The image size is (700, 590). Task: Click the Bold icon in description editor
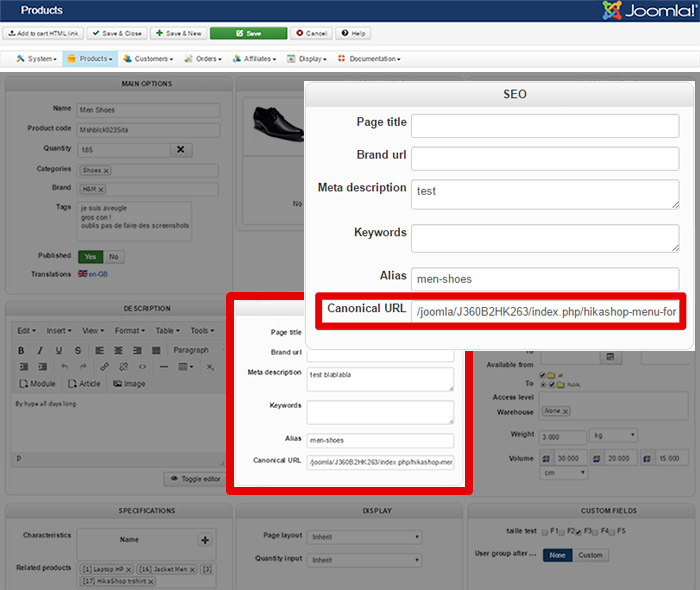22,350
